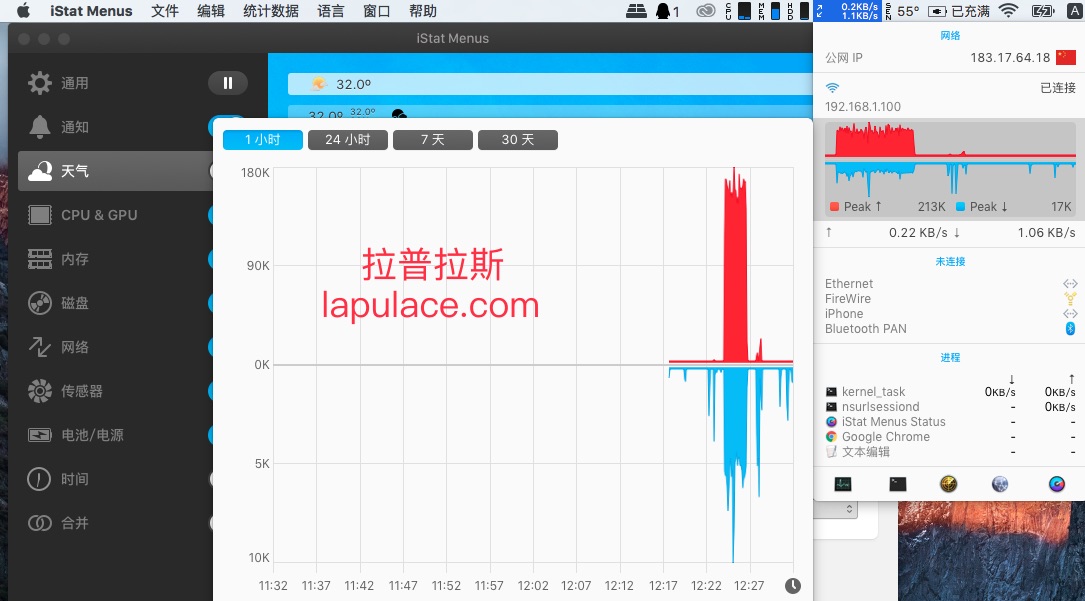Image resolution: width=1085 pixels, height=601 pixels.
Task: Open the CPU meter in menu bar
Action: pyautogui.click(x=738, y=11)
